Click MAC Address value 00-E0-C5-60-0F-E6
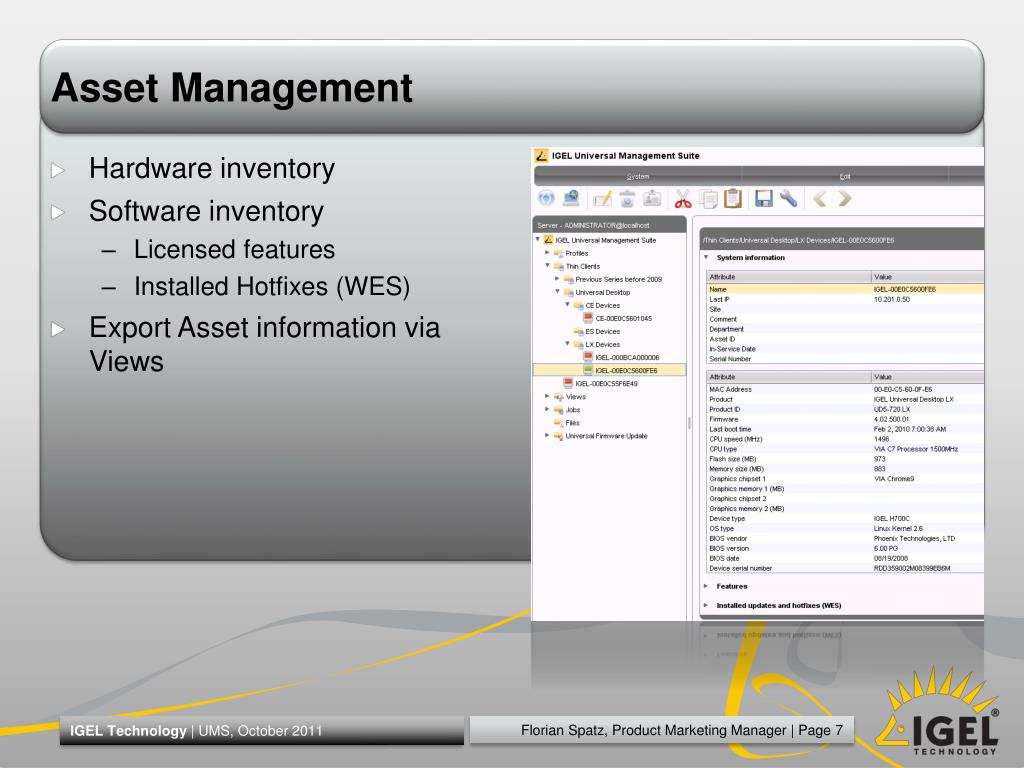Viewport: 1024px width, 768px height. [x=903, y=389]
